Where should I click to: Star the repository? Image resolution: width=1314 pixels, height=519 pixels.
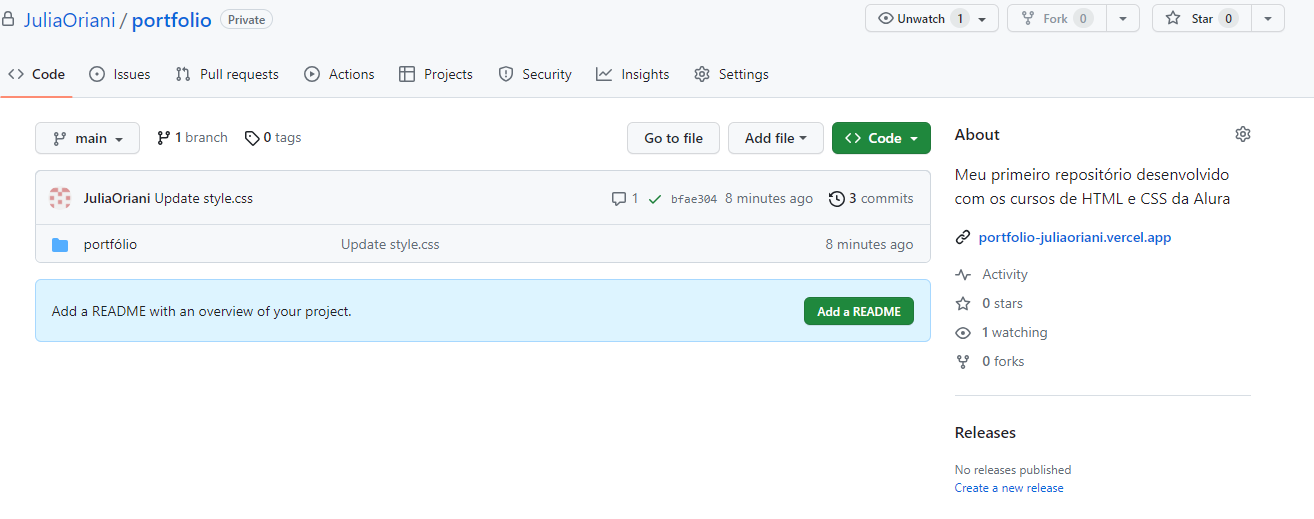coord(1202,18)
